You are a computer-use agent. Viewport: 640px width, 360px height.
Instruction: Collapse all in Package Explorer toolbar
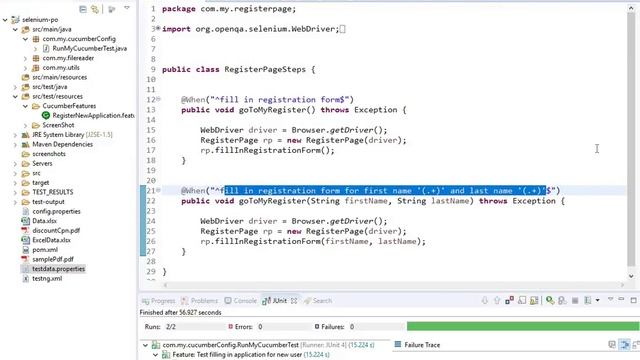point(83,9)
